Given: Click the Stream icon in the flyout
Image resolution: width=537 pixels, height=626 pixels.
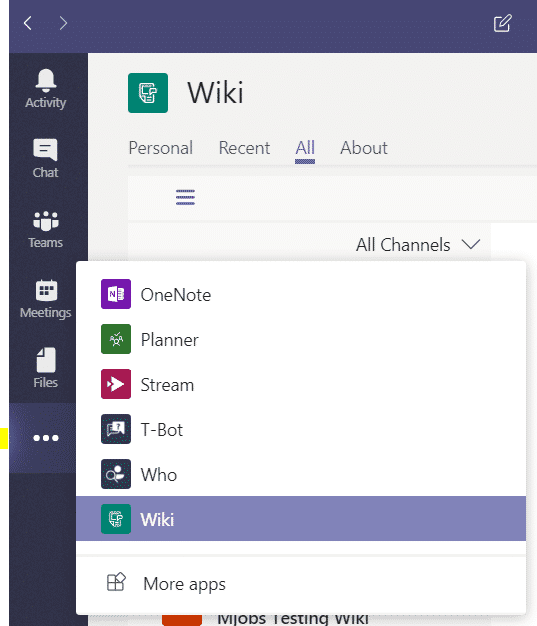Looking at the screenshot, I should [x=116, y=384].
